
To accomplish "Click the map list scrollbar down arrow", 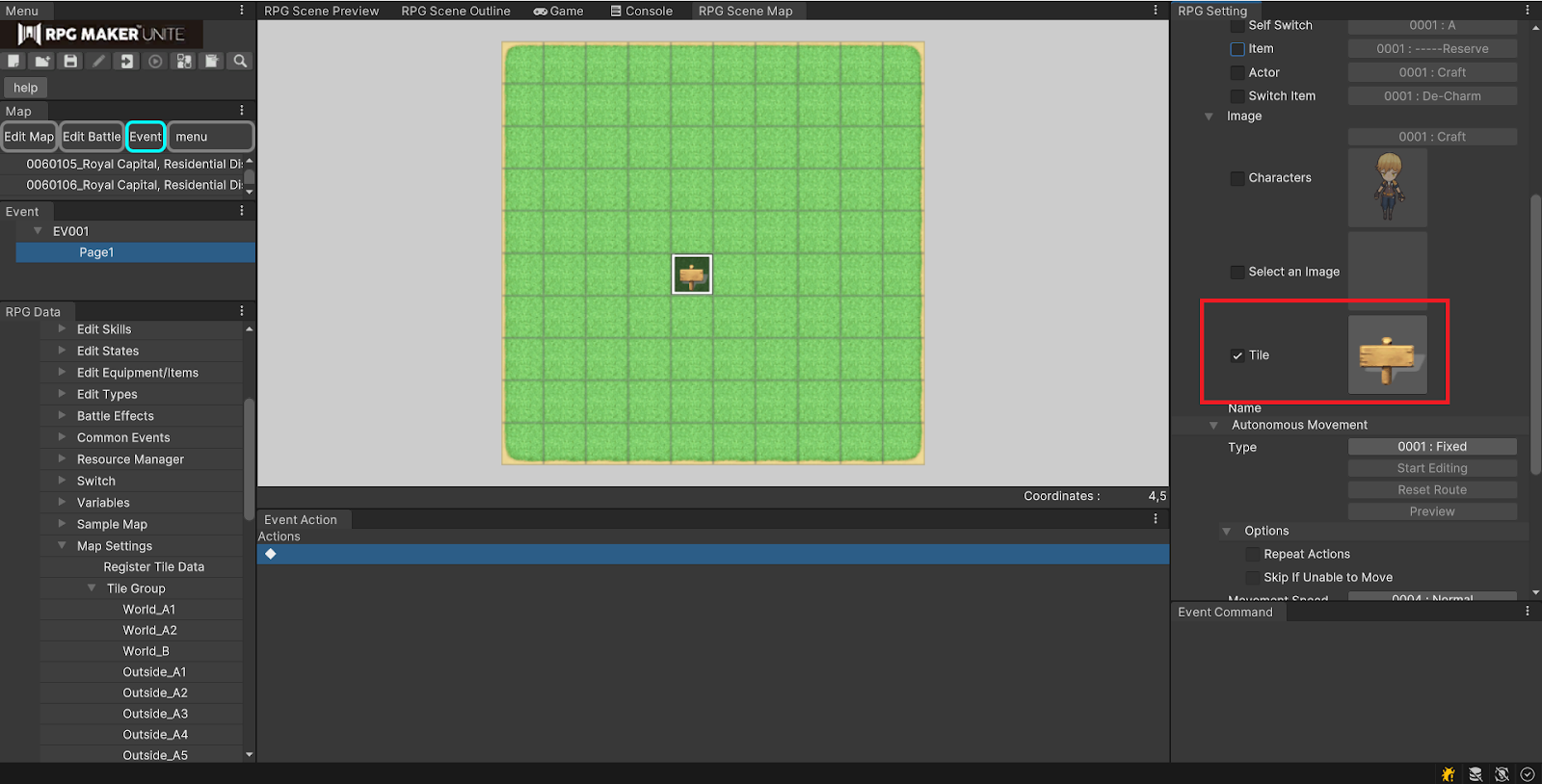I will click(250, 192).
